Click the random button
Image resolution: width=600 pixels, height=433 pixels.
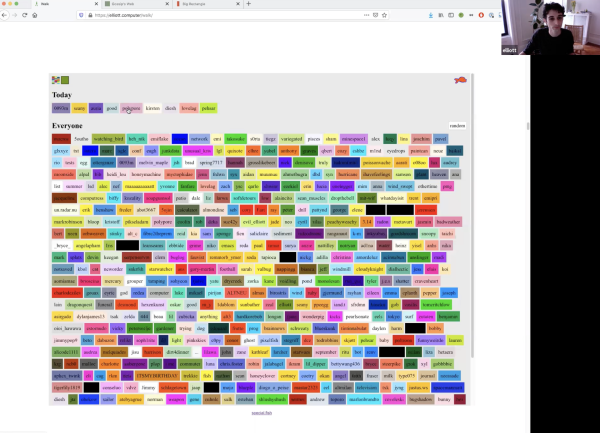(457, 126)
